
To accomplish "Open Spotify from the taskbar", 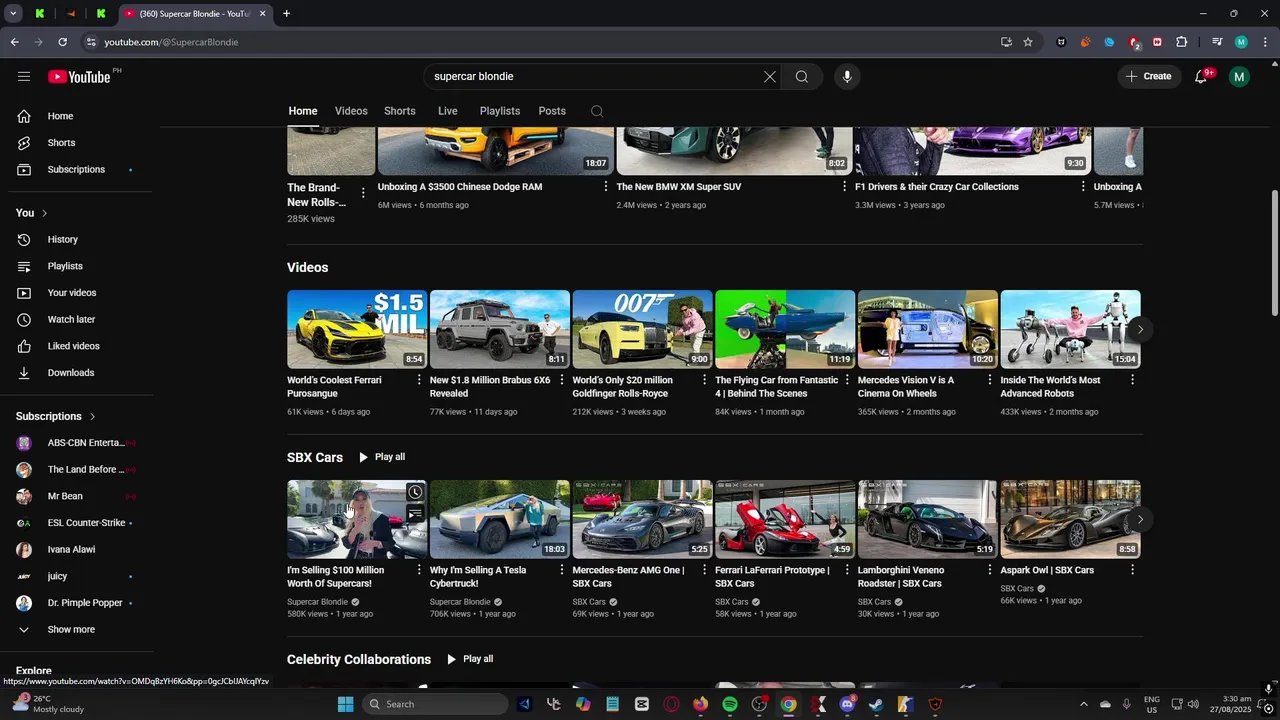I will tap(730, 704).
